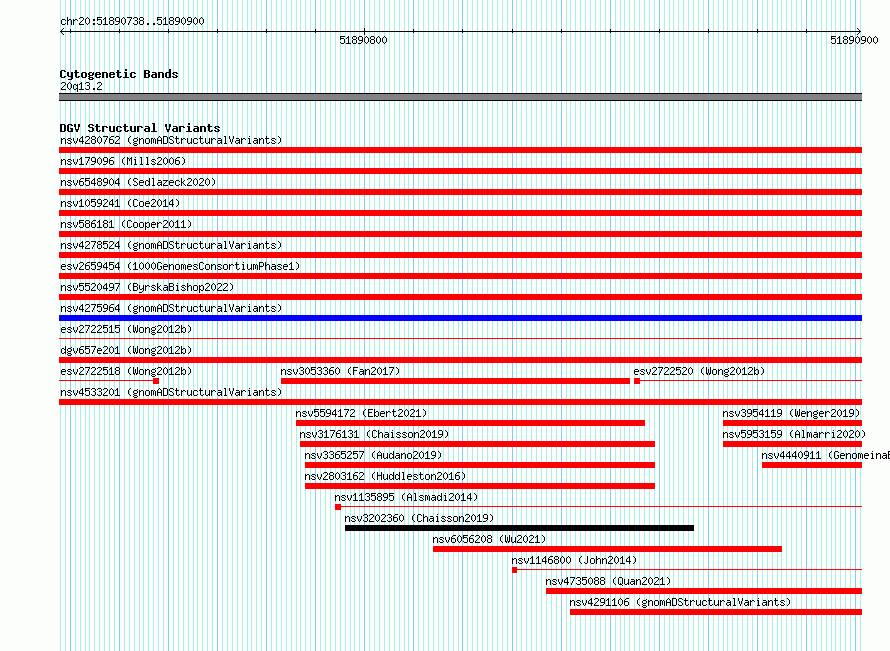Click esv2722515 (Wong2012b) label
This screenshot has width=890, height=651.
coord(126,329)
